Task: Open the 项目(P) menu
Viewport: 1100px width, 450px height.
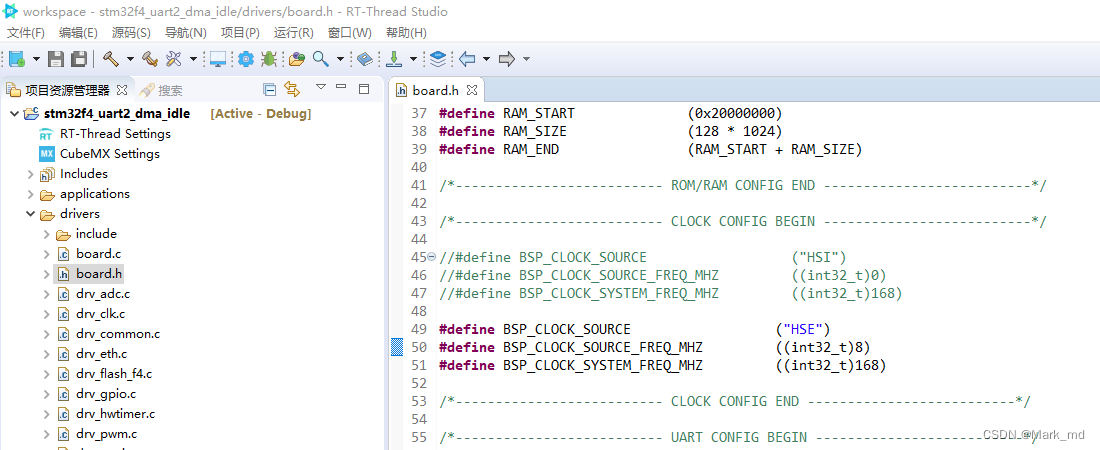Action: click(x=239, y=33)
